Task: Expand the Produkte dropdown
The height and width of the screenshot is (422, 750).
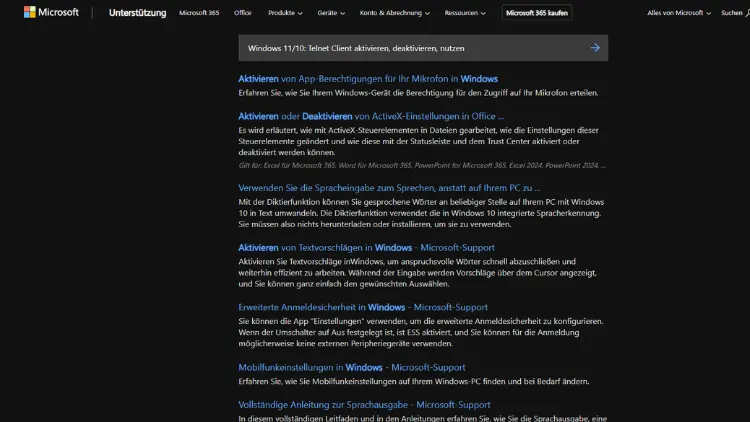Action: tap(285, 13)
